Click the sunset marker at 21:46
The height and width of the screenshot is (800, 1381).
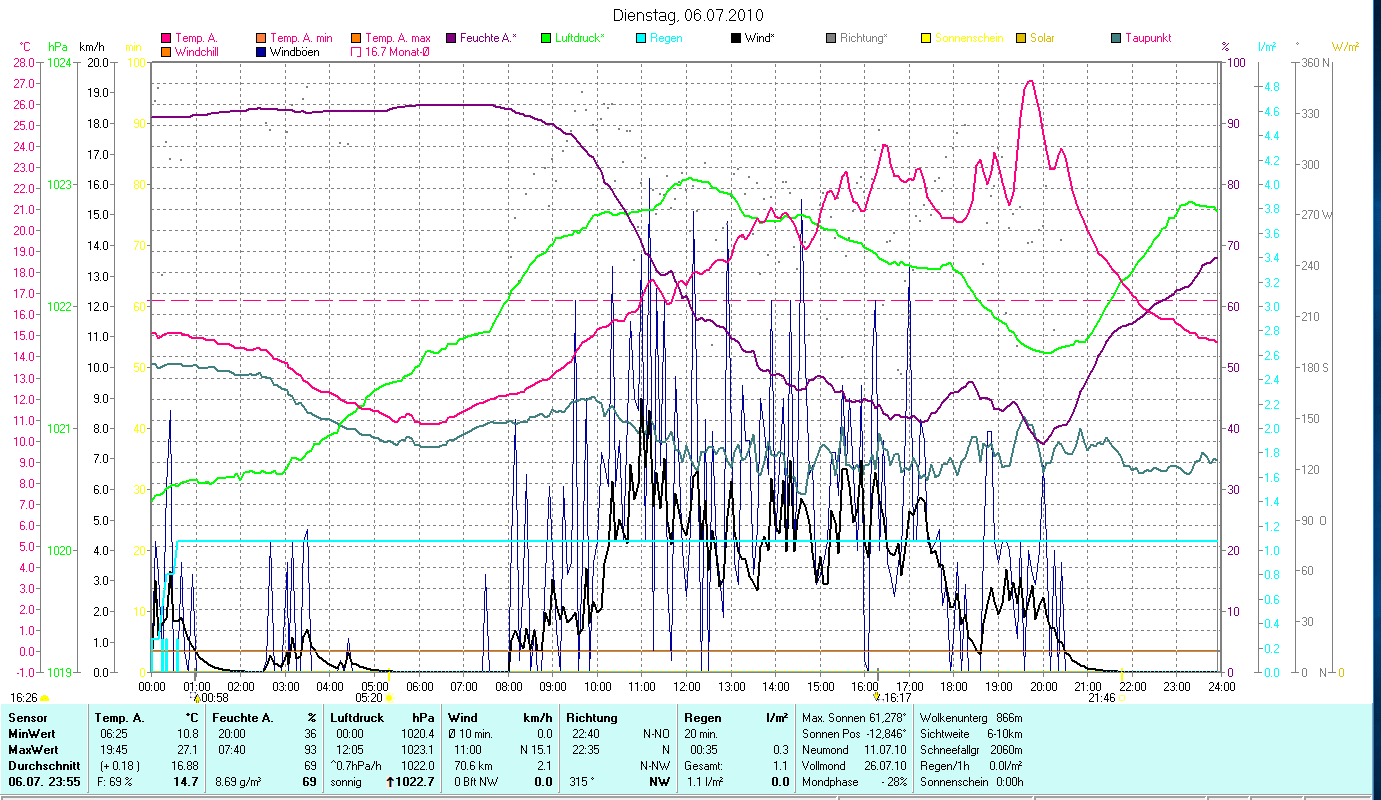[1123, 698]
